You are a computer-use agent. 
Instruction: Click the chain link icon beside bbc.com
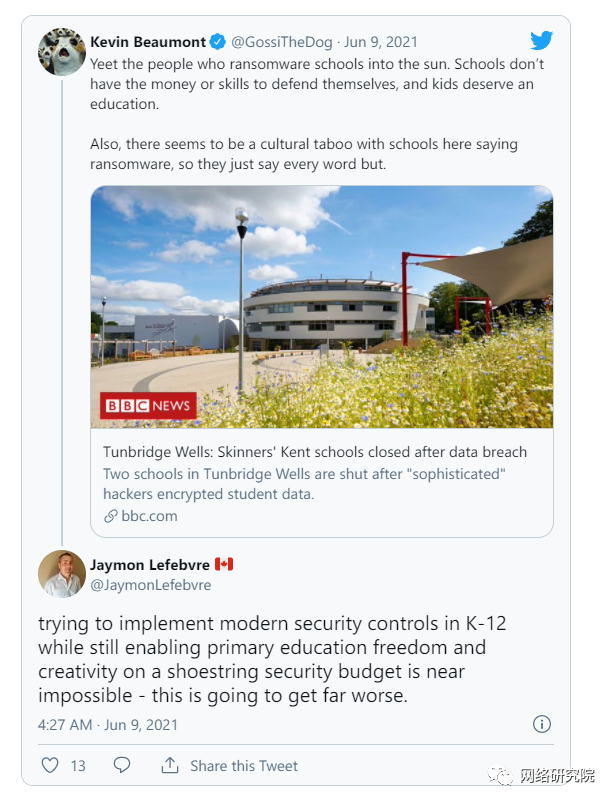coord(111,516)
